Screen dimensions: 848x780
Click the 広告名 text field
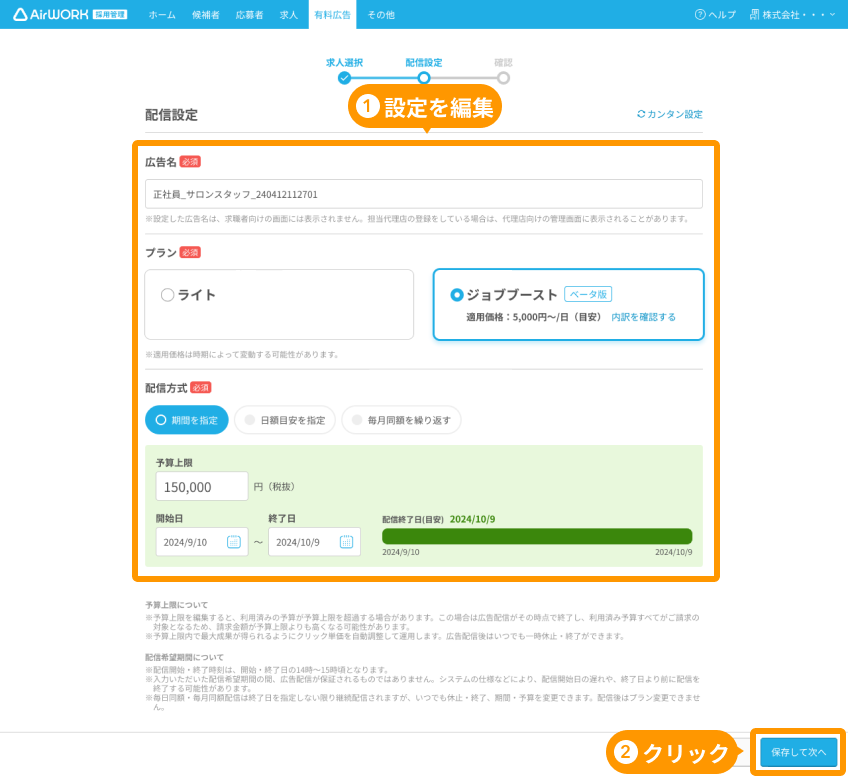point(424,194)
